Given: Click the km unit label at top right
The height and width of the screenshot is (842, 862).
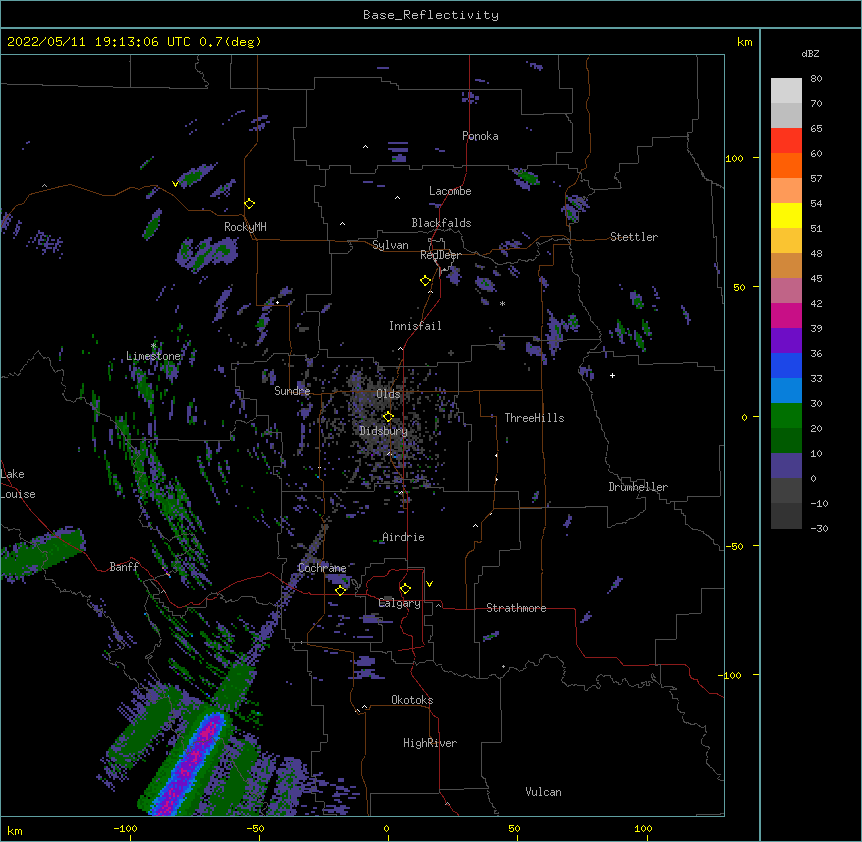Looking at the screenshot, I should click(745, 42).
